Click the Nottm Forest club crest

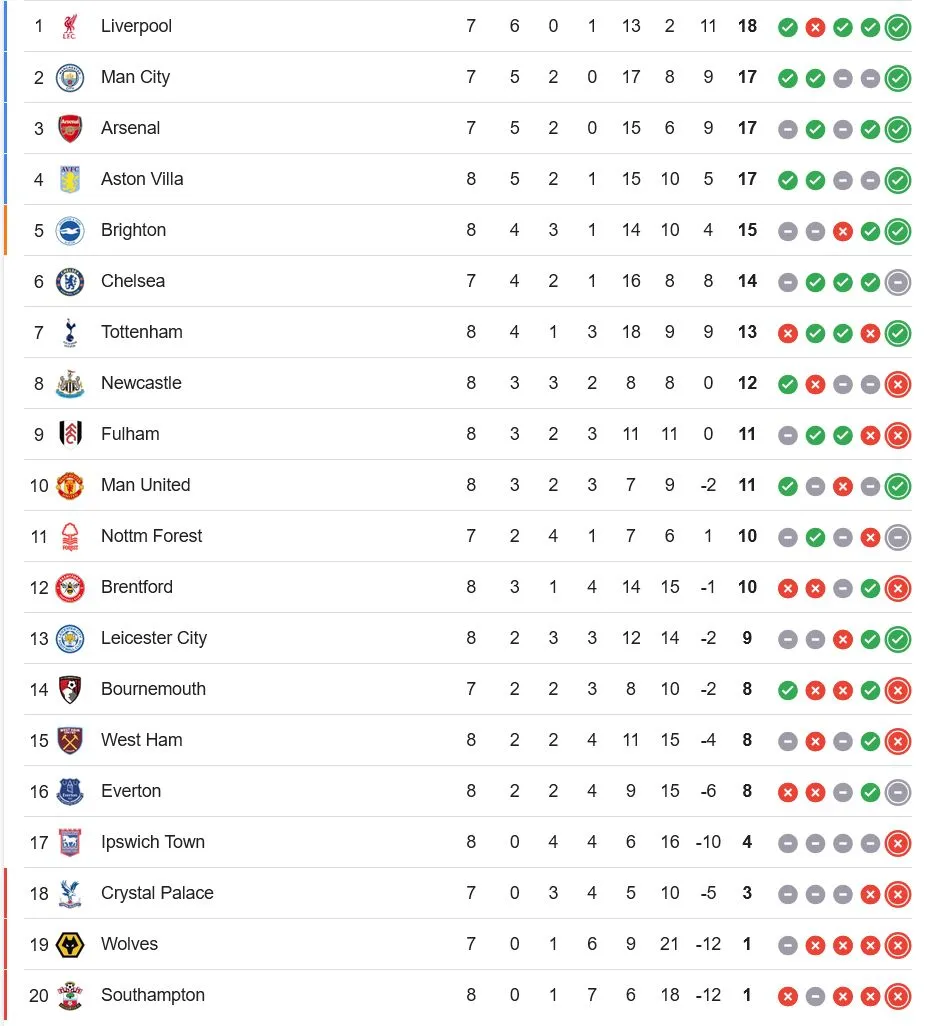pos(68,536)
